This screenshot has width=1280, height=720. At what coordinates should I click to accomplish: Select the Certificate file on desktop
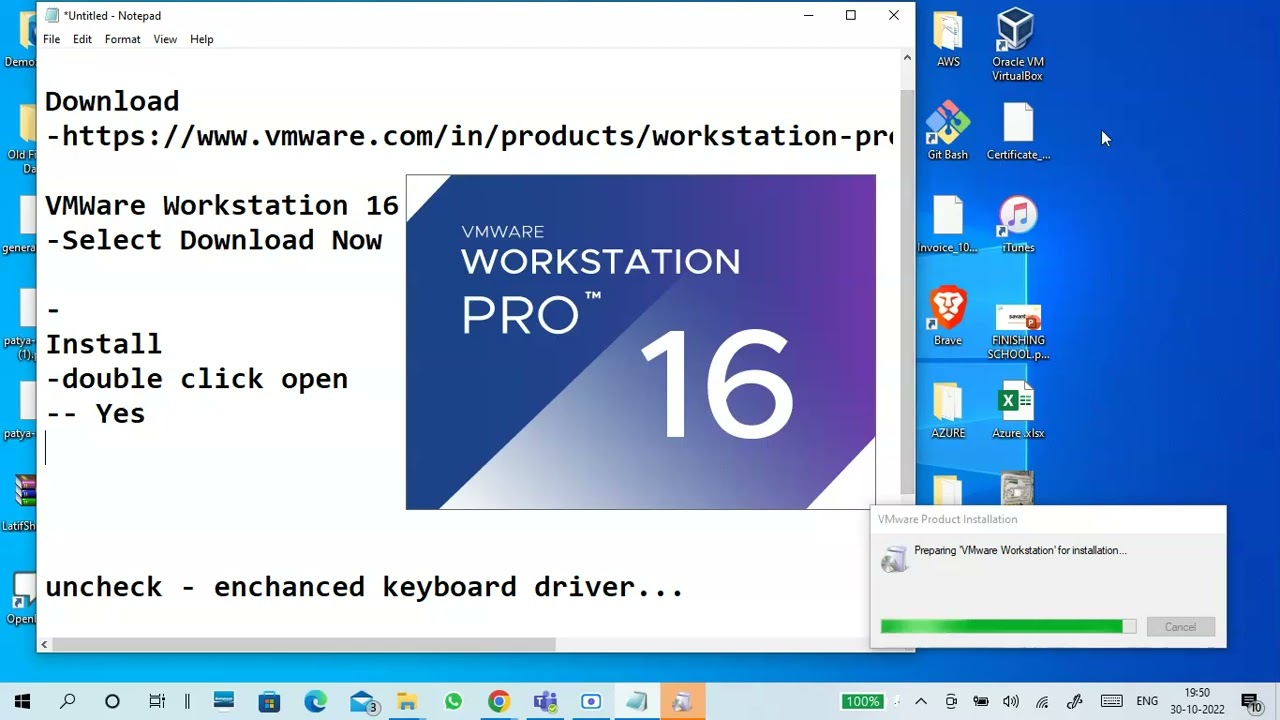pyautogui.click(x=1018, y=131)
